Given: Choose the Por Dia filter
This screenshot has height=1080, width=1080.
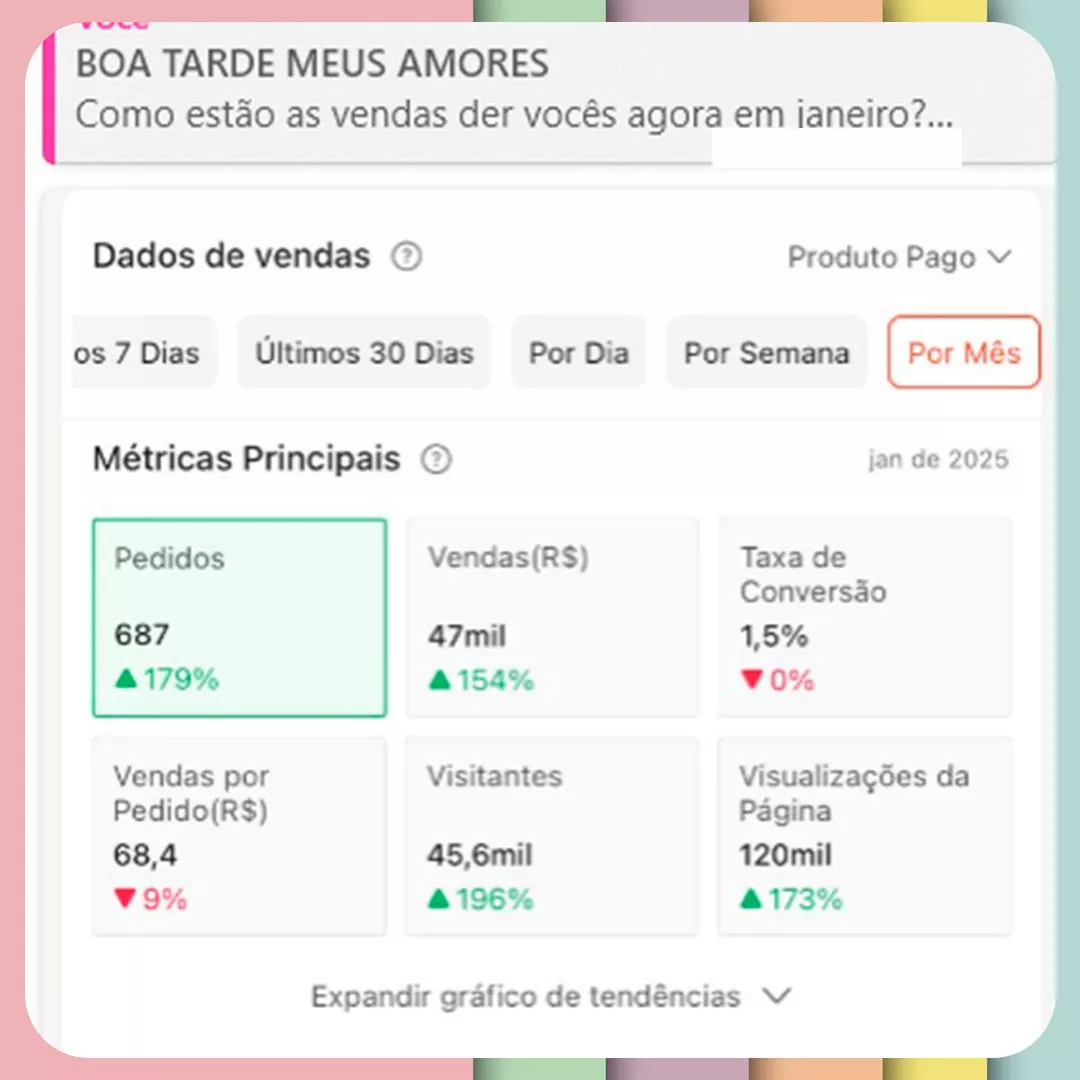Looking at the screenshot, I should (579, 353).
